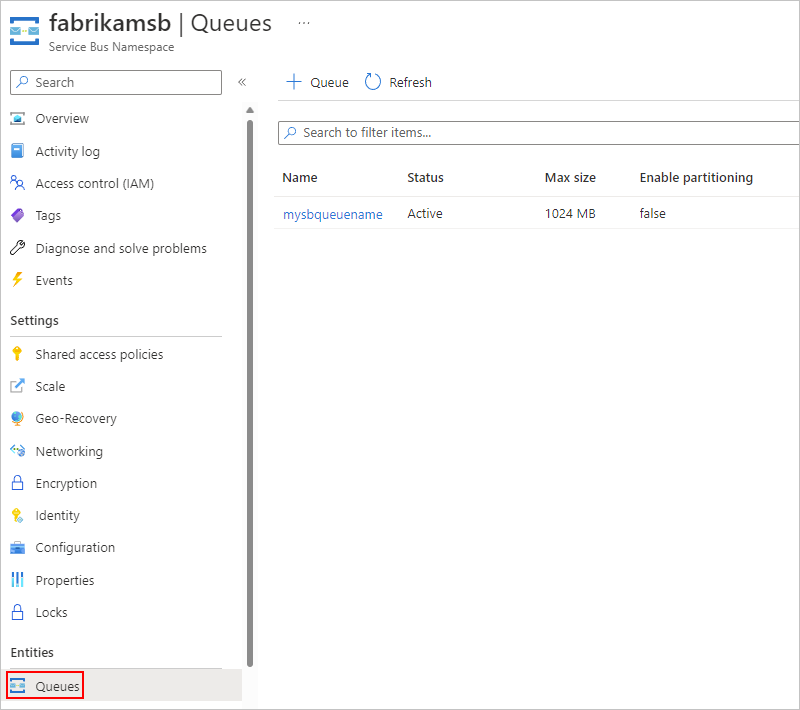Open the Tags section
This screenshot has height=710, width=800.
click(48, 216)
